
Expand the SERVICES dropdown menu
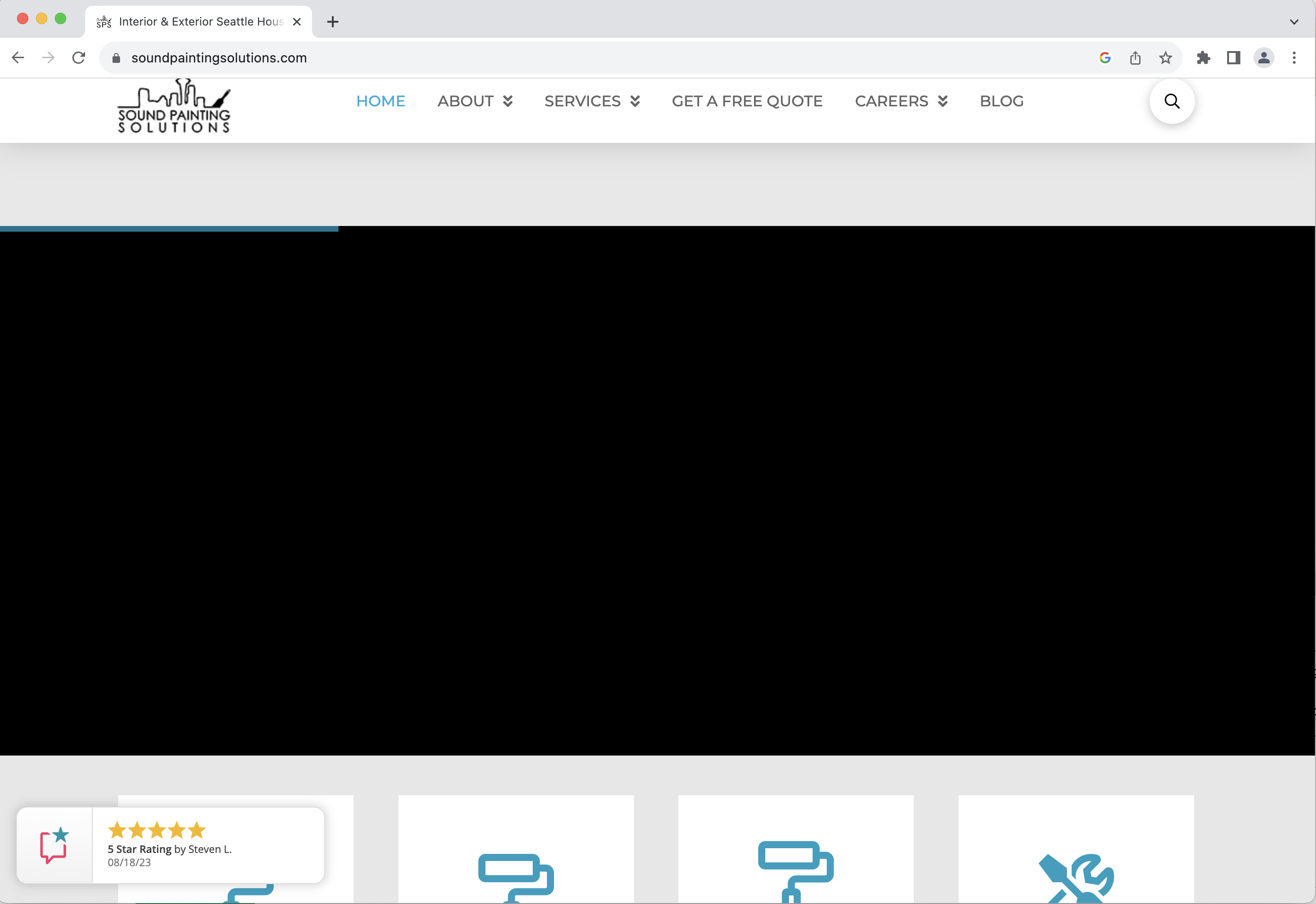point(592,101)
